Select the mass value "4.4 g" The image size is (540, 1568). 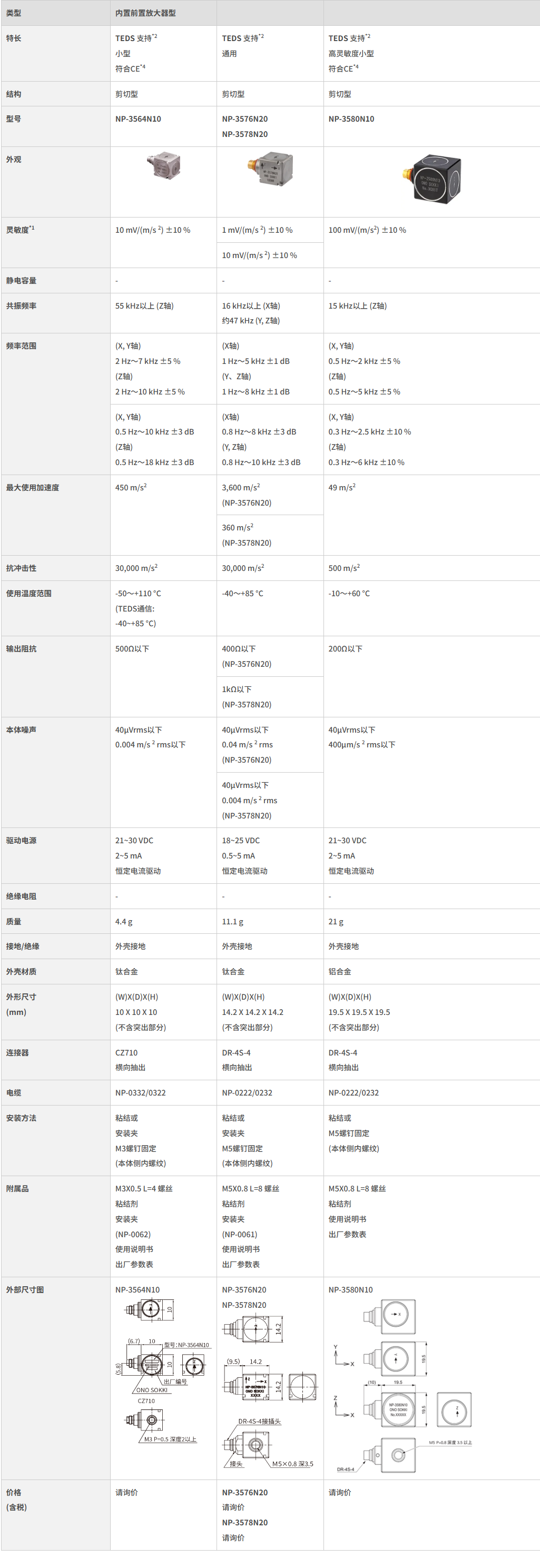click(124, 922)
